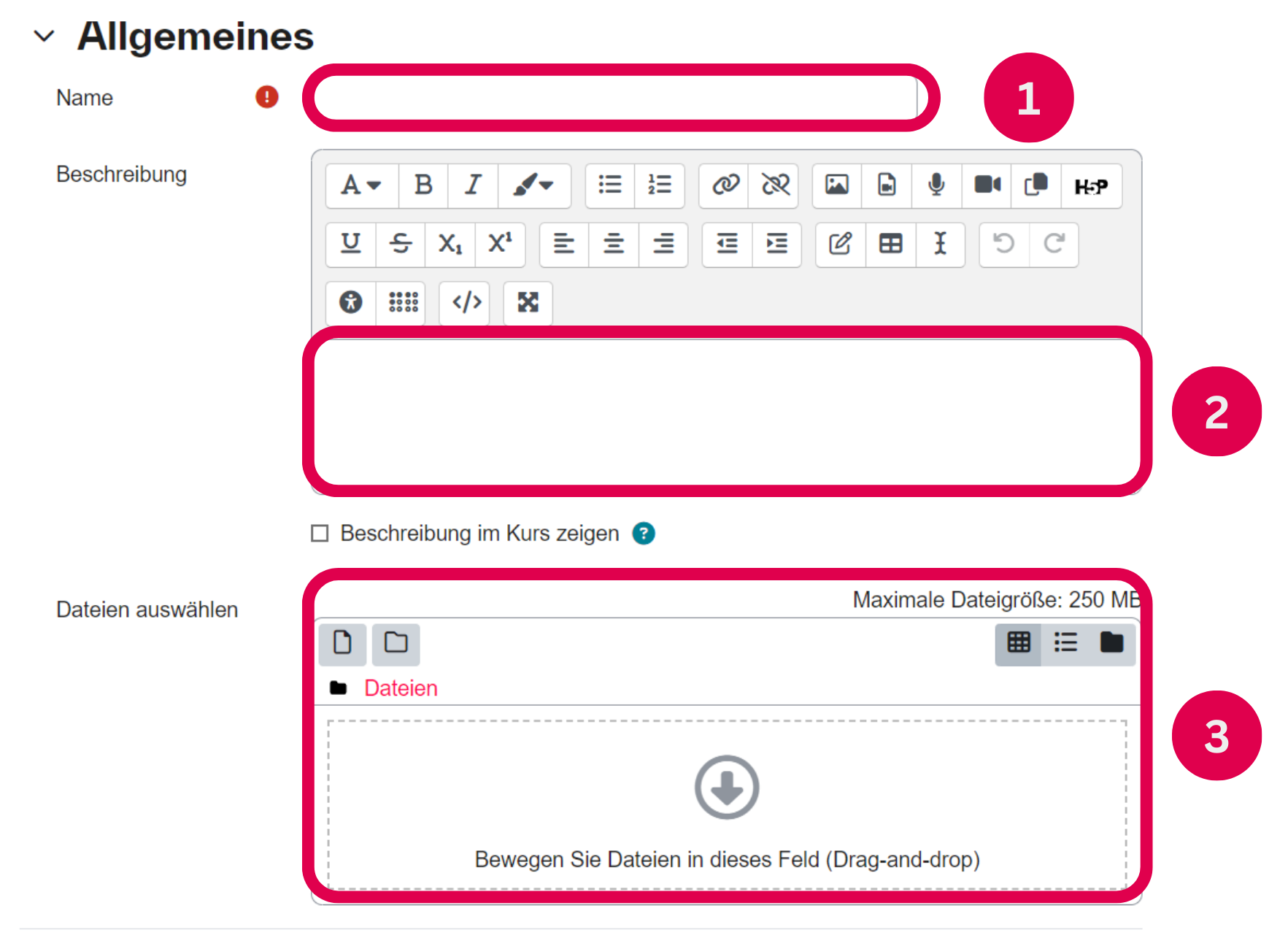The width and height of the screenshot is (1288, 946).
Task: Open the paragraph styles dropdown
Action: coord(361,185)
